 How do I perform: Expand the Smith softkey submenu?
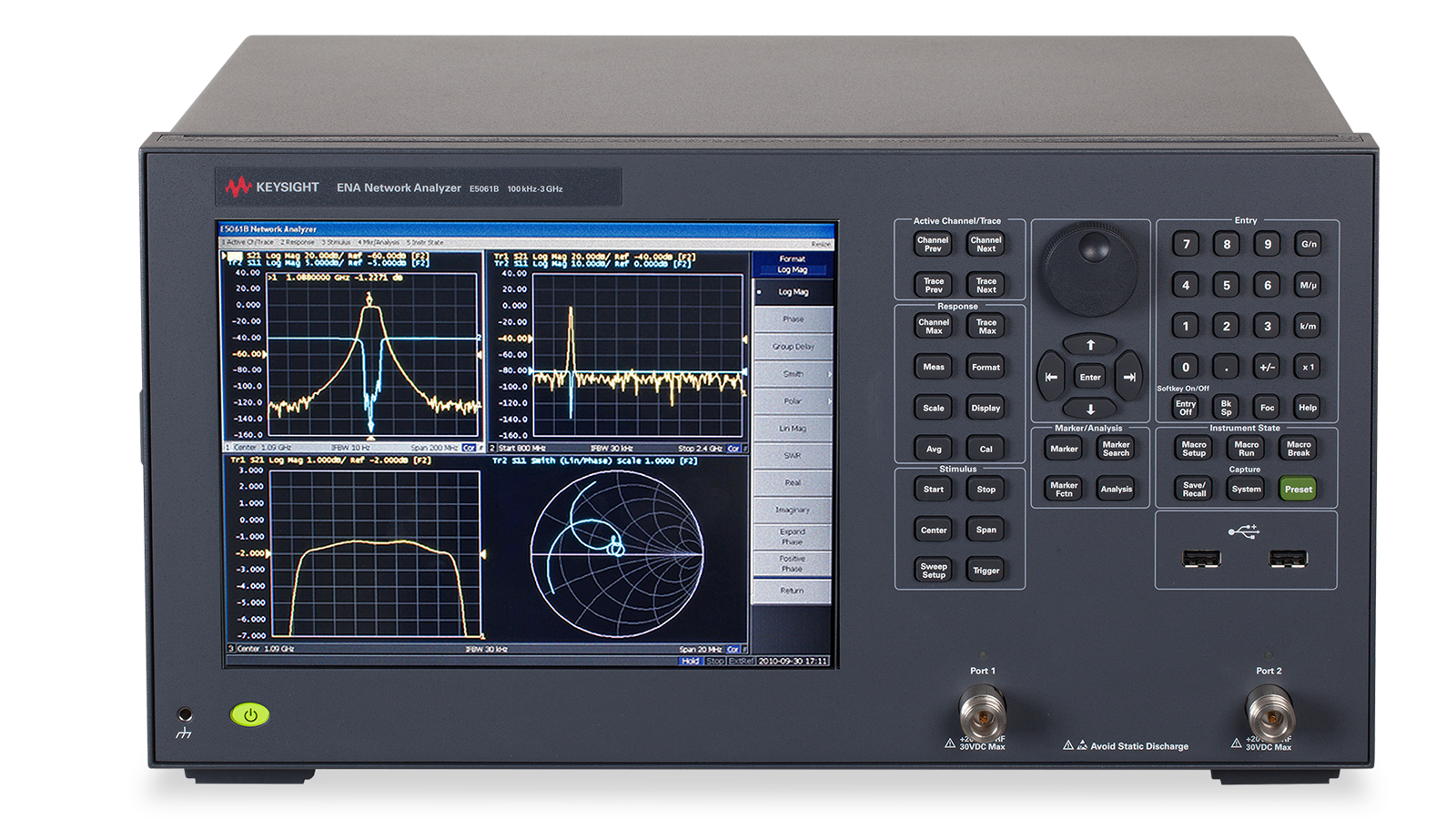pyautogui.click(x=793, y=374)
